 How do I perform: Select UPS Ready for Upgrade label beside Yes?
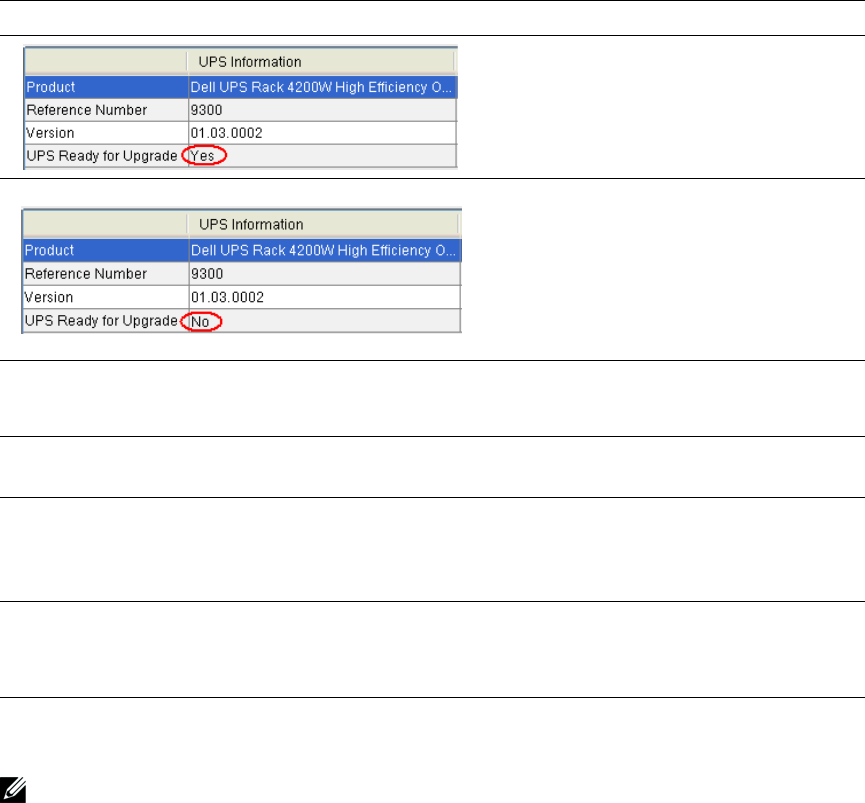coord(102,156)
